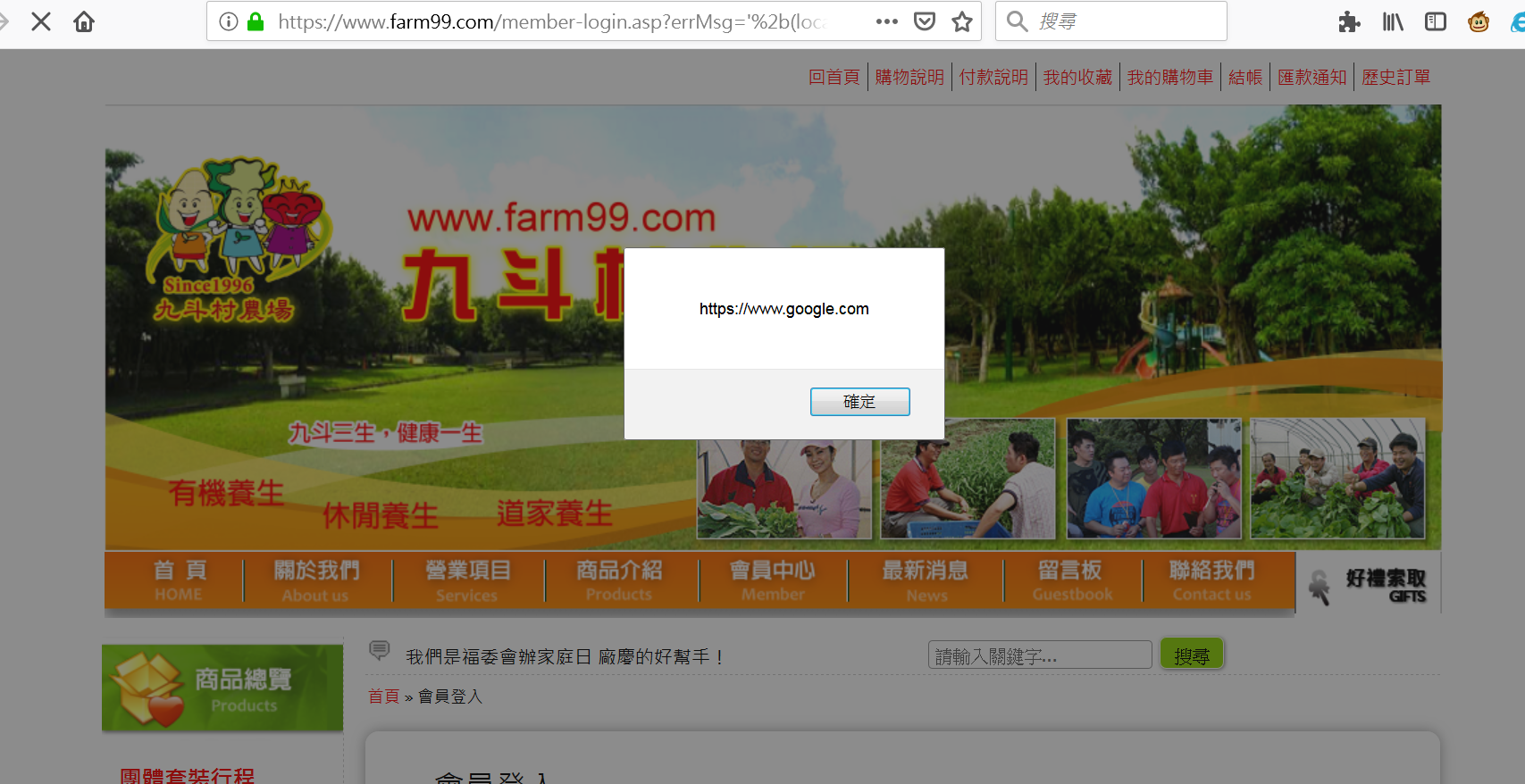This screenshot has height=784, width=1525.
Task: Select 聯絡我們 Contact us nav item
Action: point(1212,580)
